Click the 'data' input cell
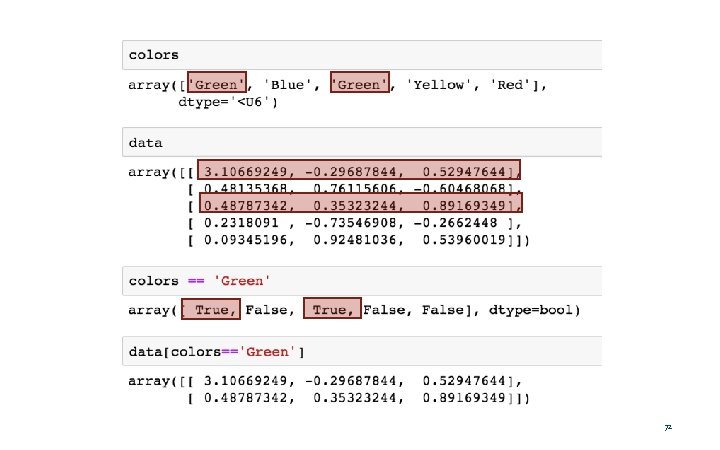This screenshot has height=450, width=720. [x=362, y=142]
